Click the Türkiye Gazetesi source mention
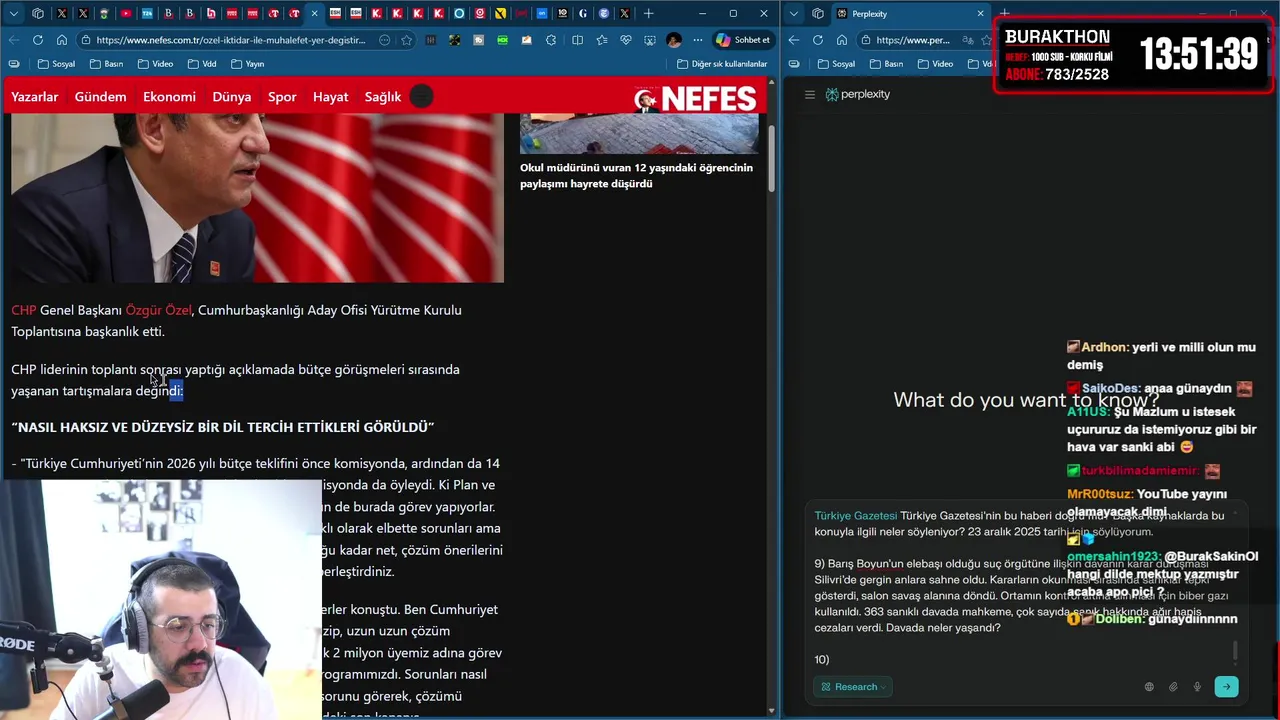This screenshot has width=1280, height=720. pyautogui.click(x=855, y=516)
